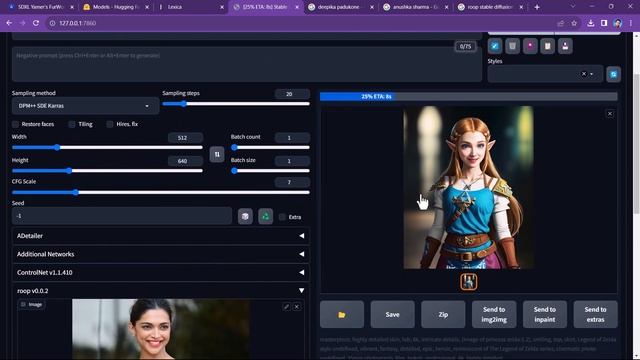Screen dimensions: 640x360
Task: Expand ControlNet v1.1.410 section
Action: (x=160, y=272)
